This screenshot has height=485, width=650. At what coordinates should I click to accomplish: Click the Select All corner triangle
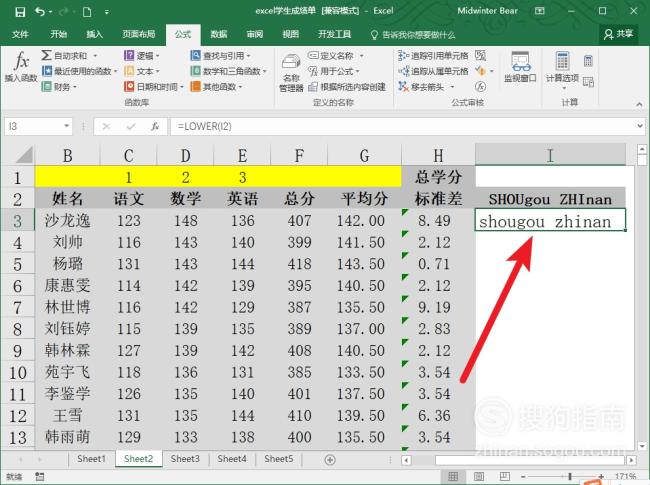[25, 155]
